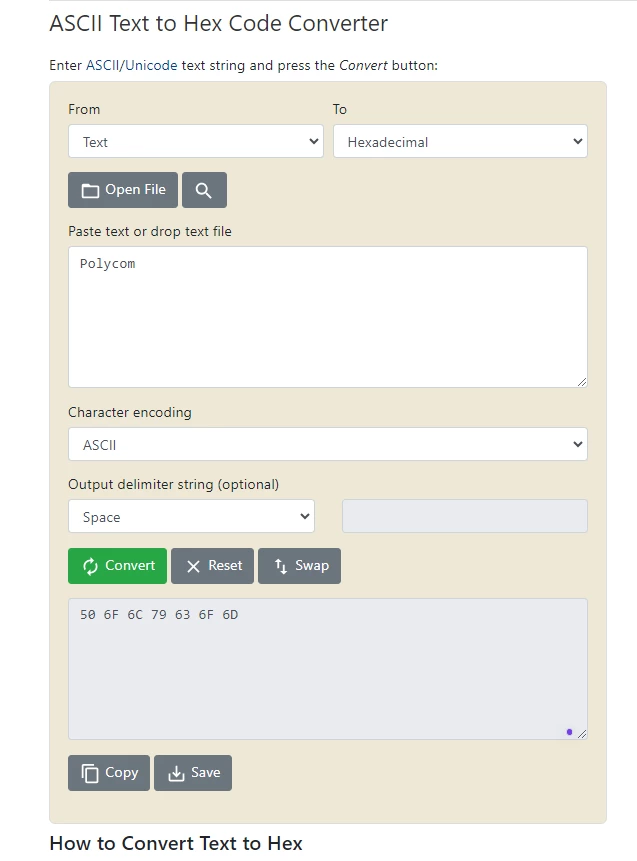Open the To Hexadecimal dropdown
637x861 pixels.
[x=460, y=141]
